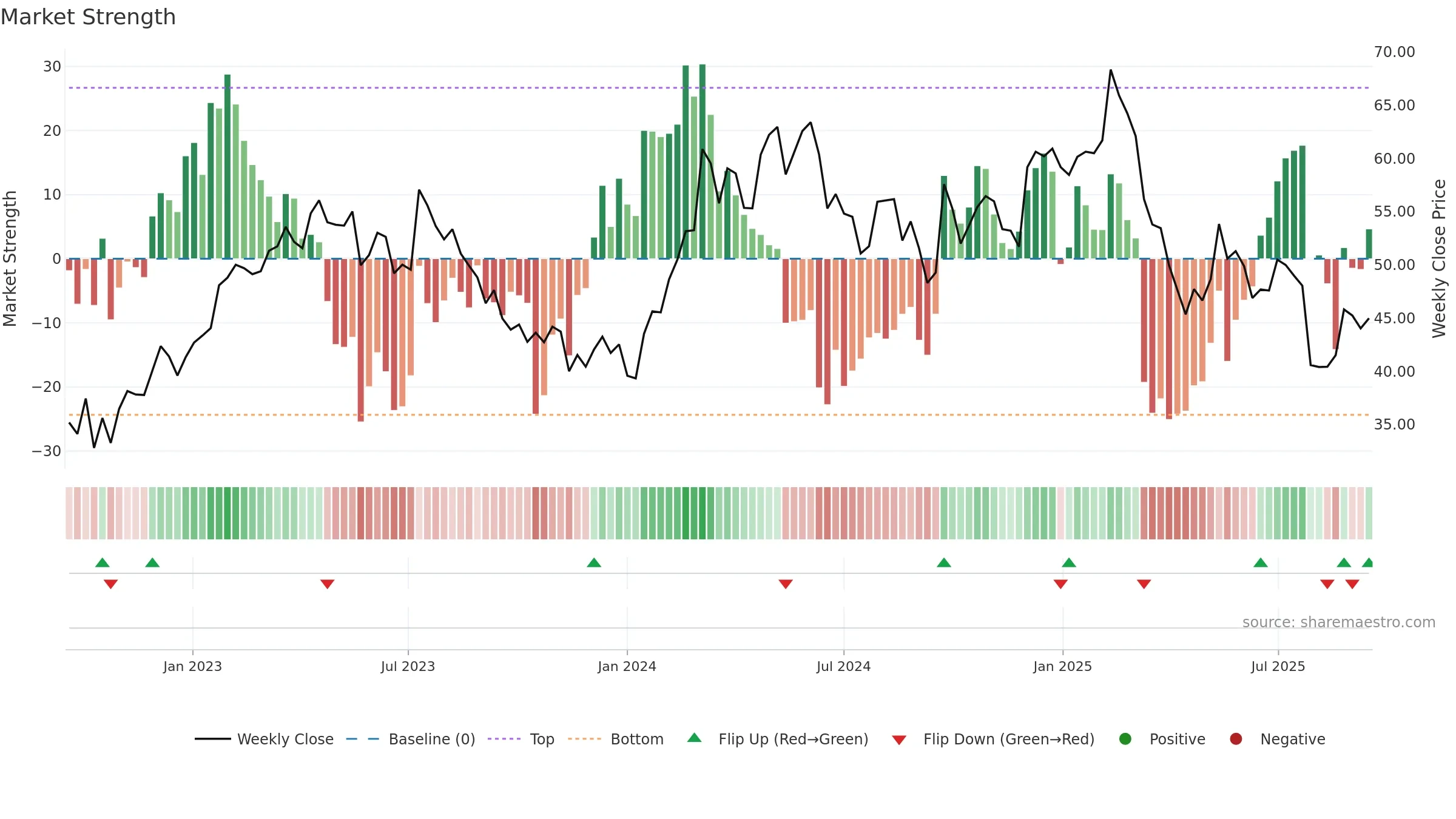Click the −30 strength axis tick
Image resolution: width=1456 pixels, height=819 pixels.
click(47, 451)
